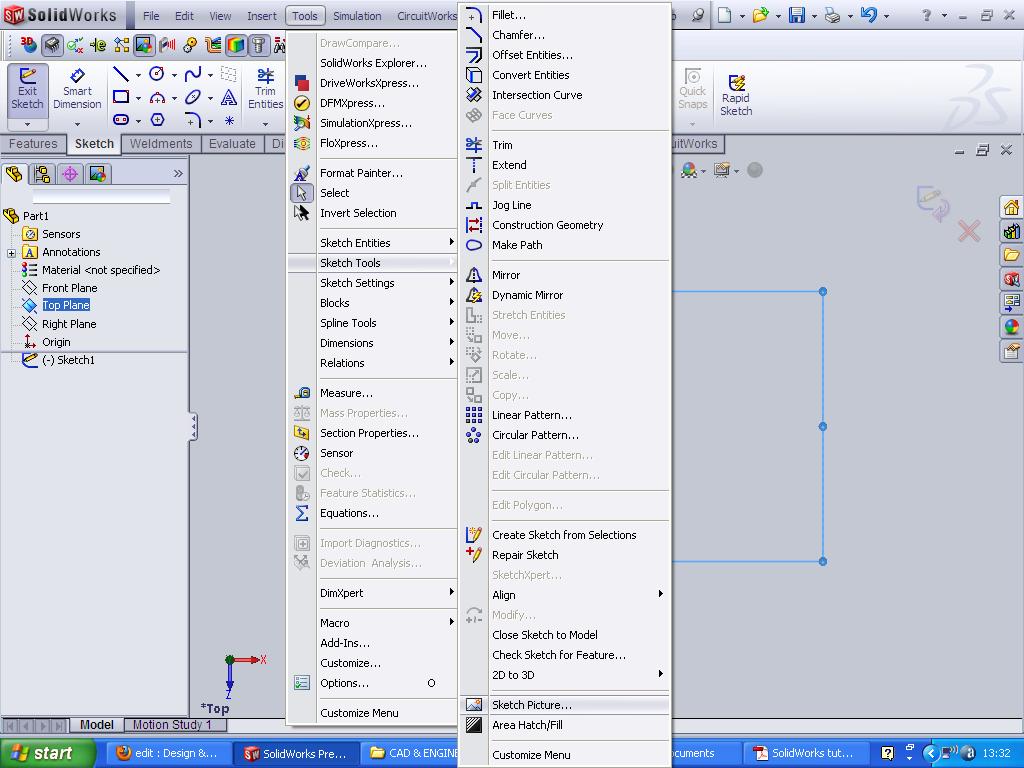Choose Options... from Tools menu

[372, 683]
